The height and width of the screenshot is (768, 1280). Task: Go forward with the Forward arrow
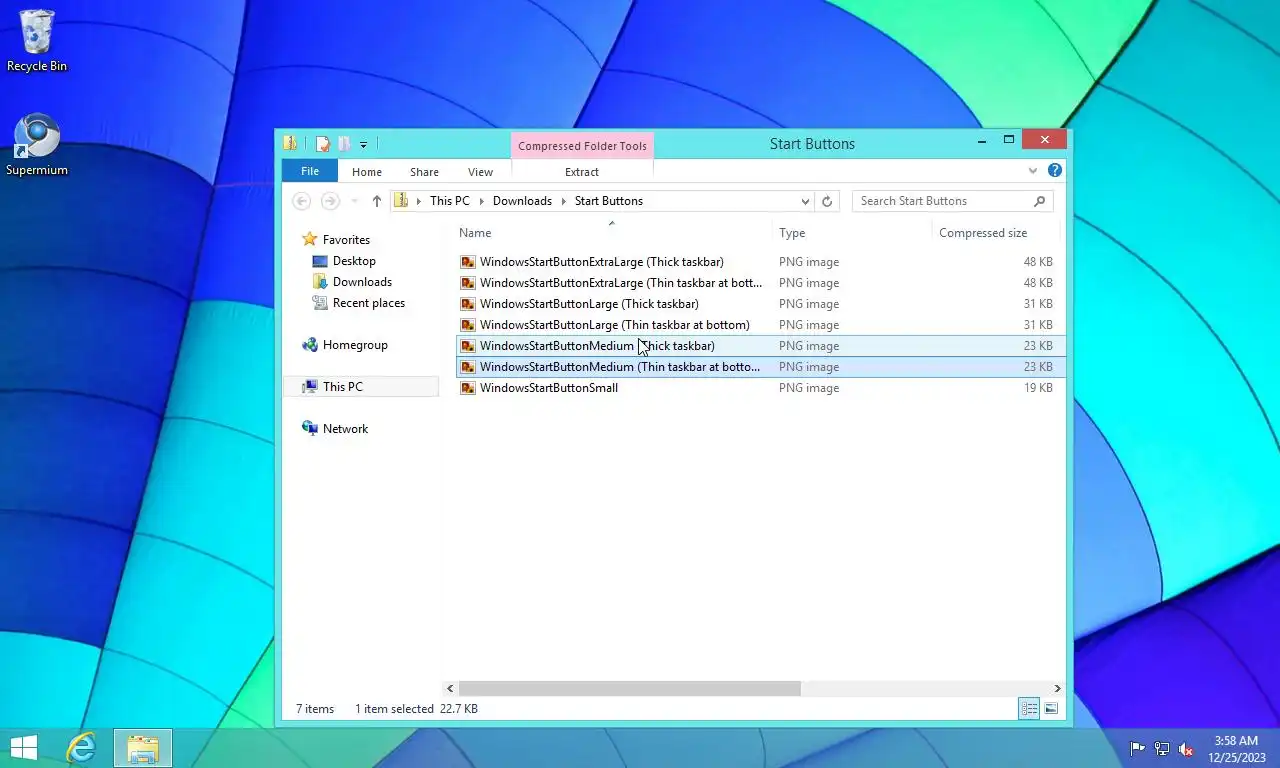330,201
